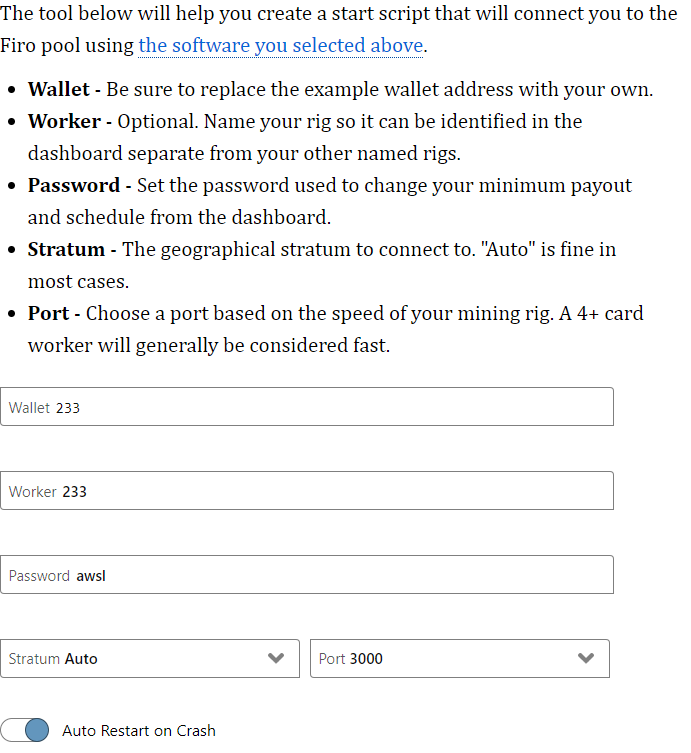
Task: Open the Stratum dropdown
Action: tap(150, 658)
